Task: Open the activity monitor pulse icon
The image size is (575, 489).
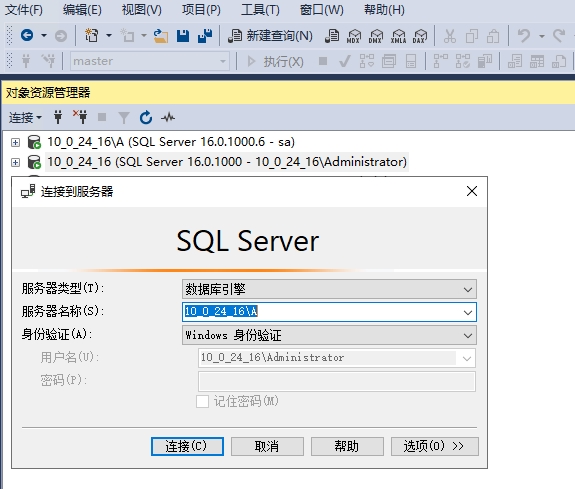Action: click(x=168, y=117)
